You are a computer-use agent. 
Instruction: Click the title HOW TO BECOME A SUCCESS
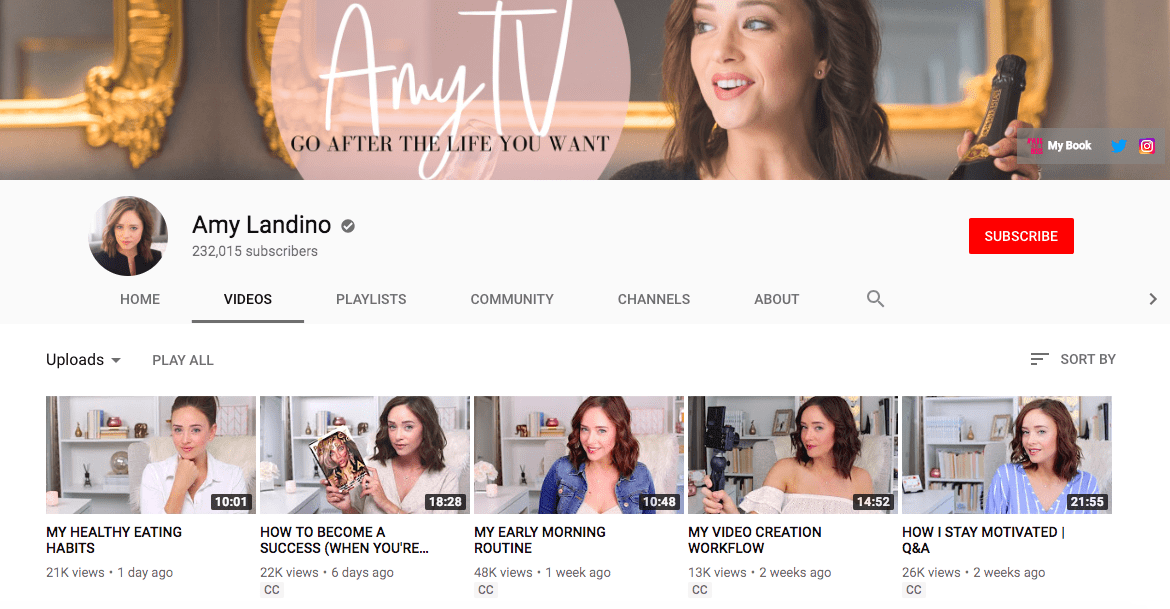[344, 540]
